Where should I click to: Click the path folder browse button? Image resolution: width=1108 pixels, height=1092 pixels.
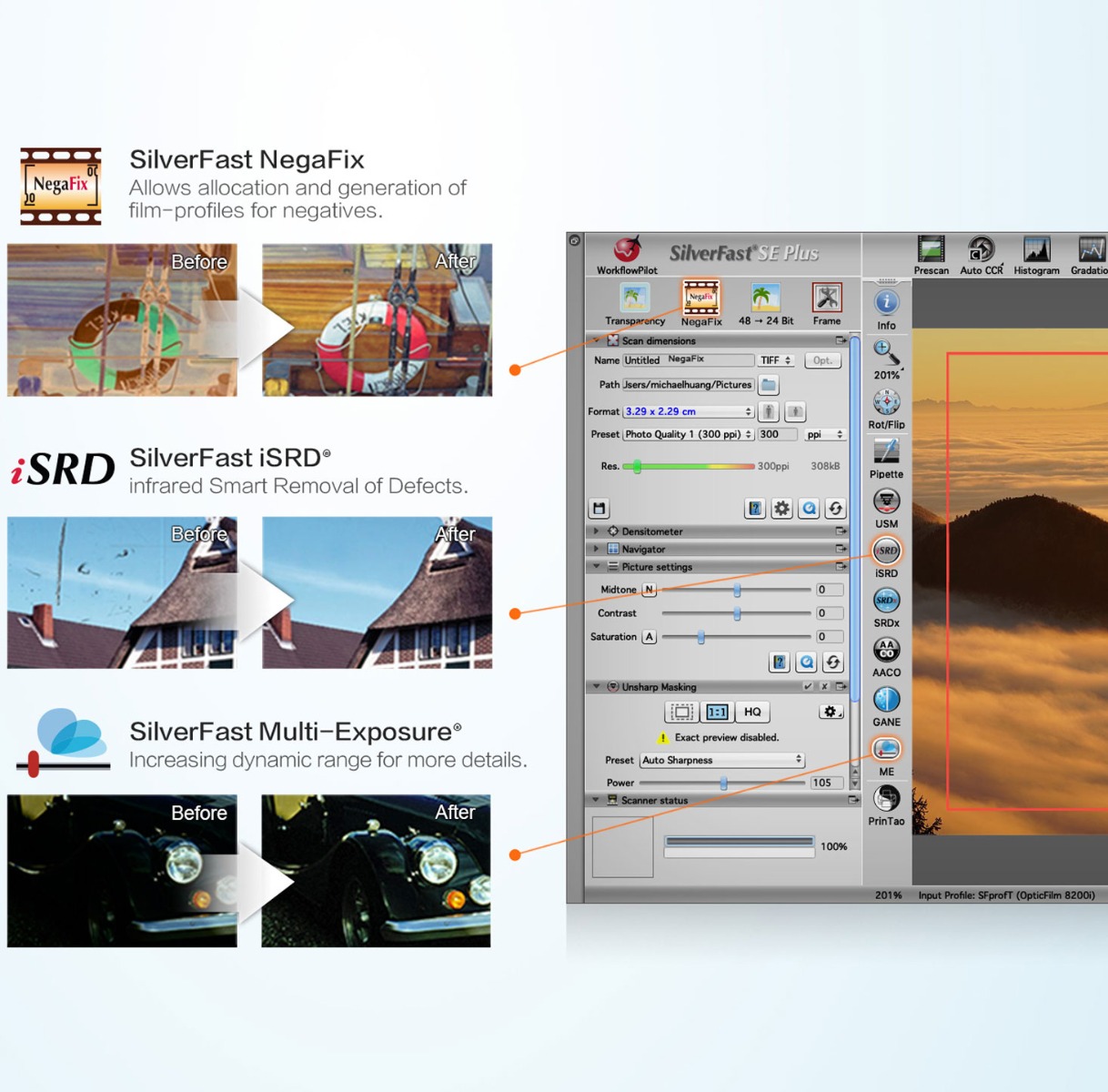pos(769,385)
